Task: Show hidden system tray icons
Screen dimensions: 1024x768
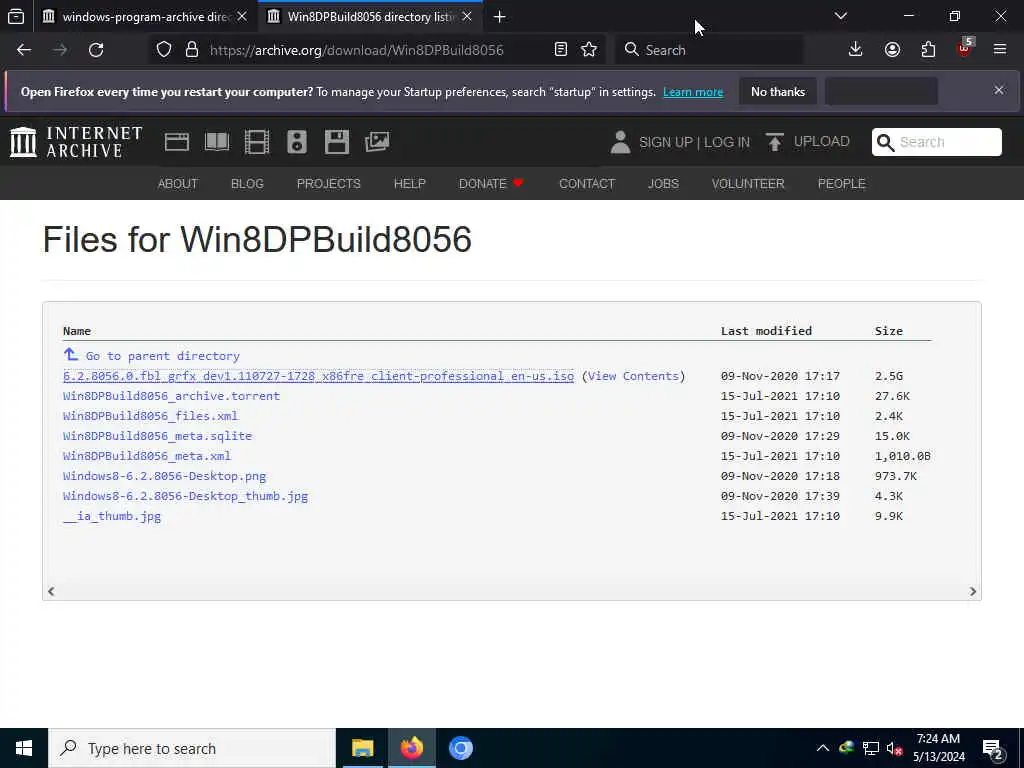Action: (823, 748)
